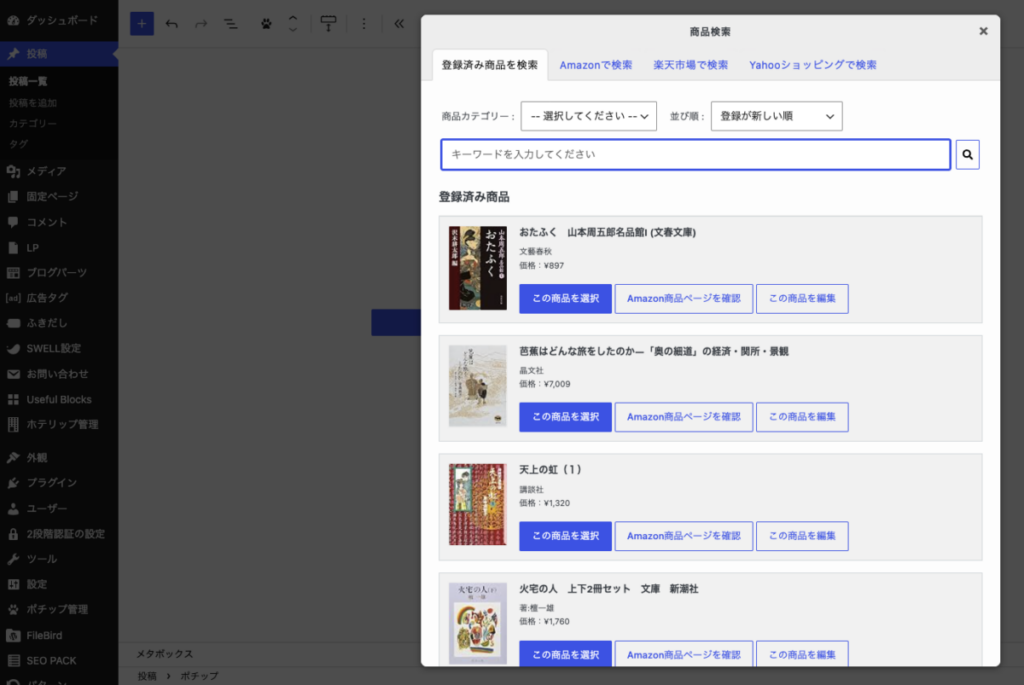Open the block options three-dot menu
The height and width of the screenshot is (685, 1024).
click(364, 24)
